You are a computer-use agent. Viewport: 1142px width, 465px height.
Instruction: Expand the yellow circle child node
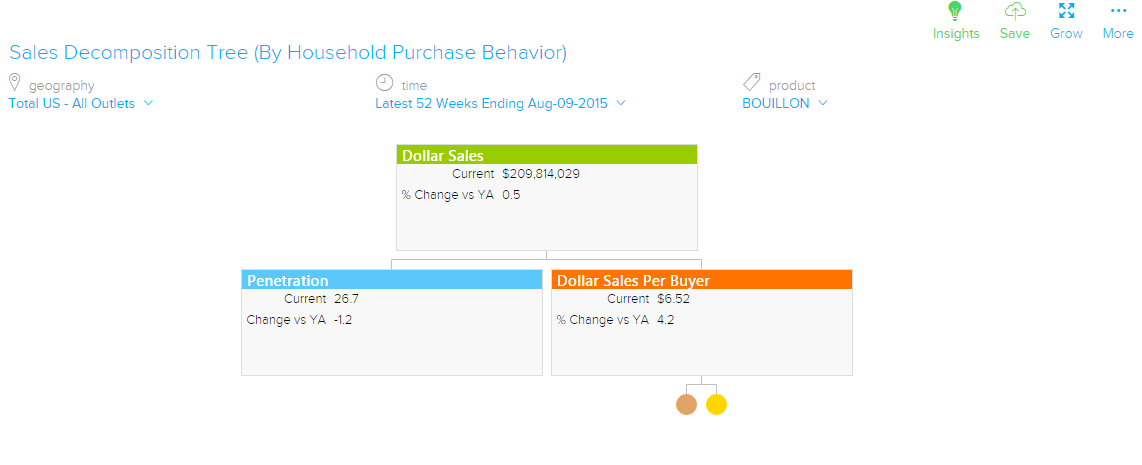tap(716, 404)
